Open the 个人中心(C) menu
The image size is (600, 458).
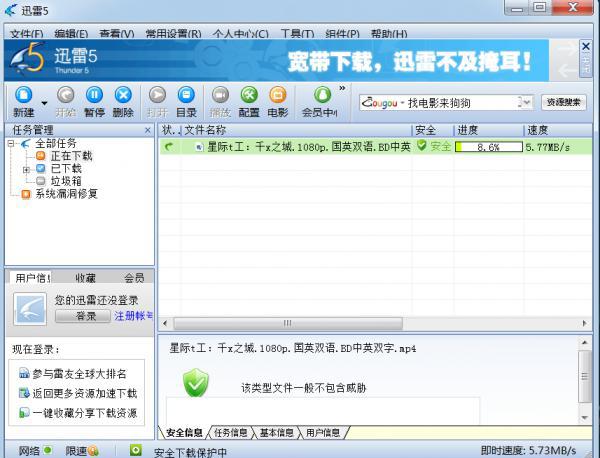(241, 34)
